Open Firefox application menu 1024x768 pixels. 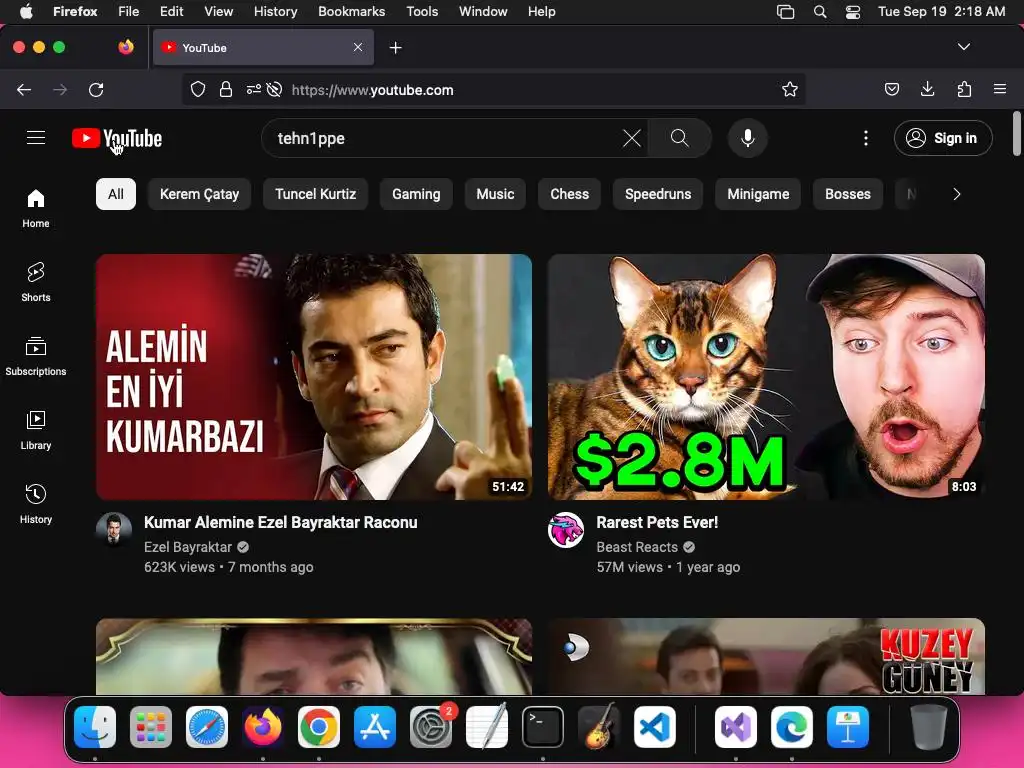[x=1000, y=89]
